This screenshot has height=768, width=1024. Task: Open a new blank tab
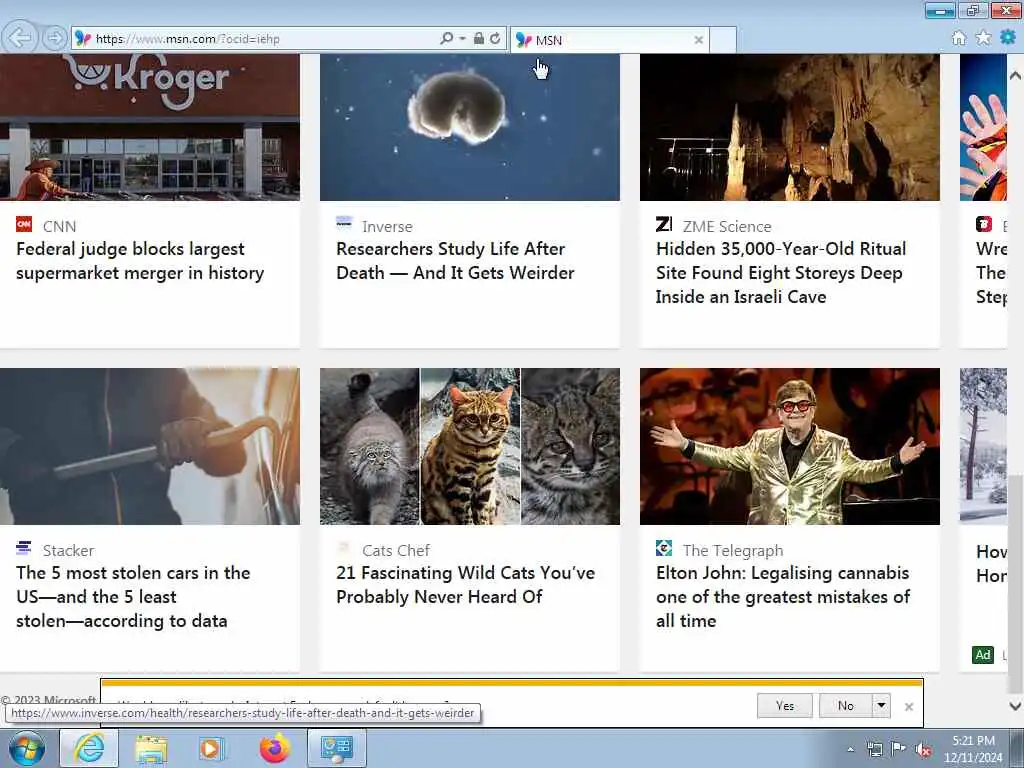(x=723, y=40)
